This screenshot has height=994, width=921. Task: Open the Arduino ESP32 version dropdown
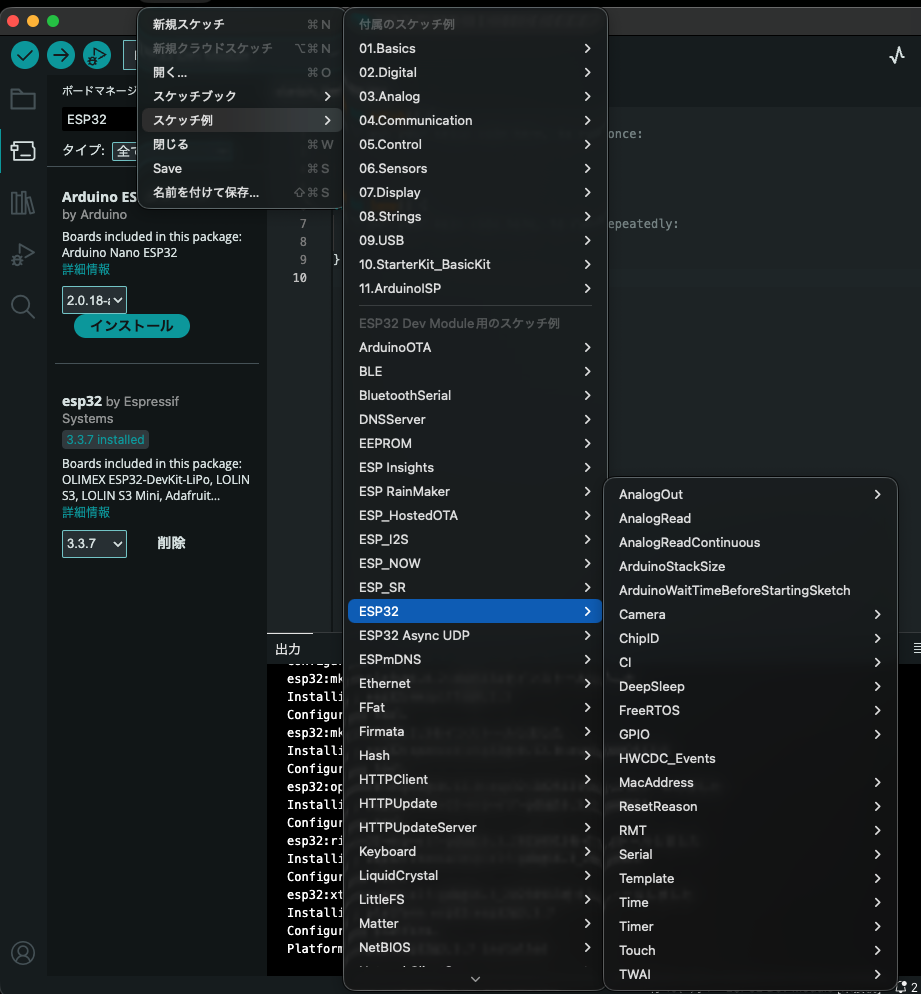[94, 299]
